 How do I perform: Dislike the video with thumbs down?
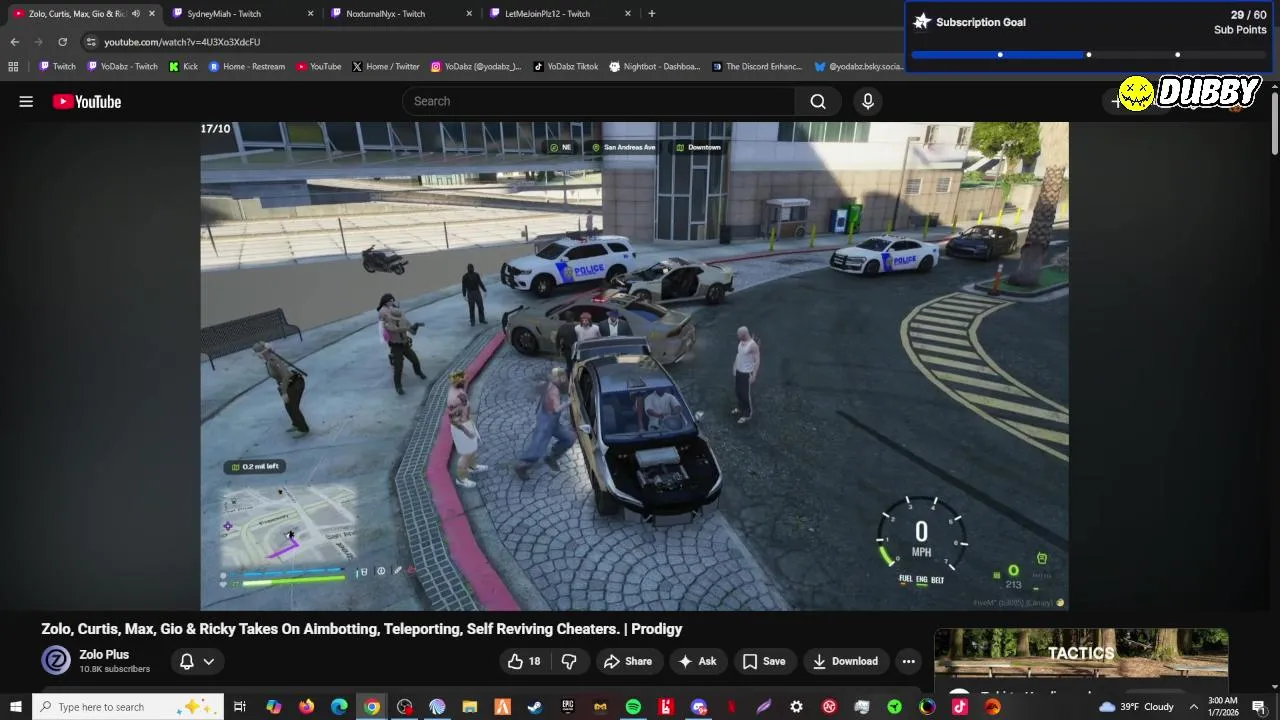point(569,661)
